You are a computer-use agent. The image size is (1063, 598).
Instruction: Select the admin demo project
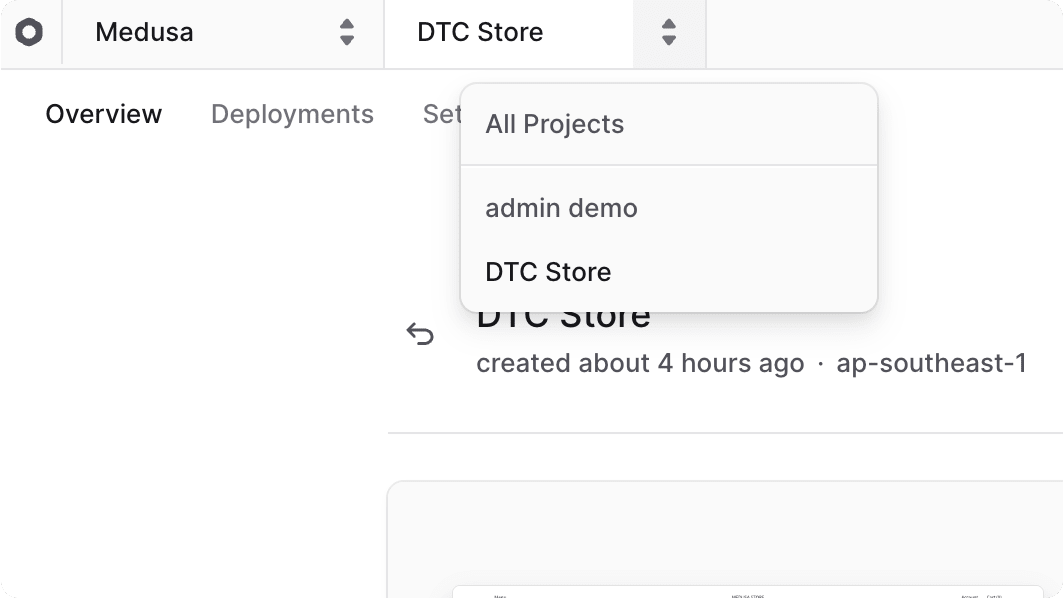560,208
